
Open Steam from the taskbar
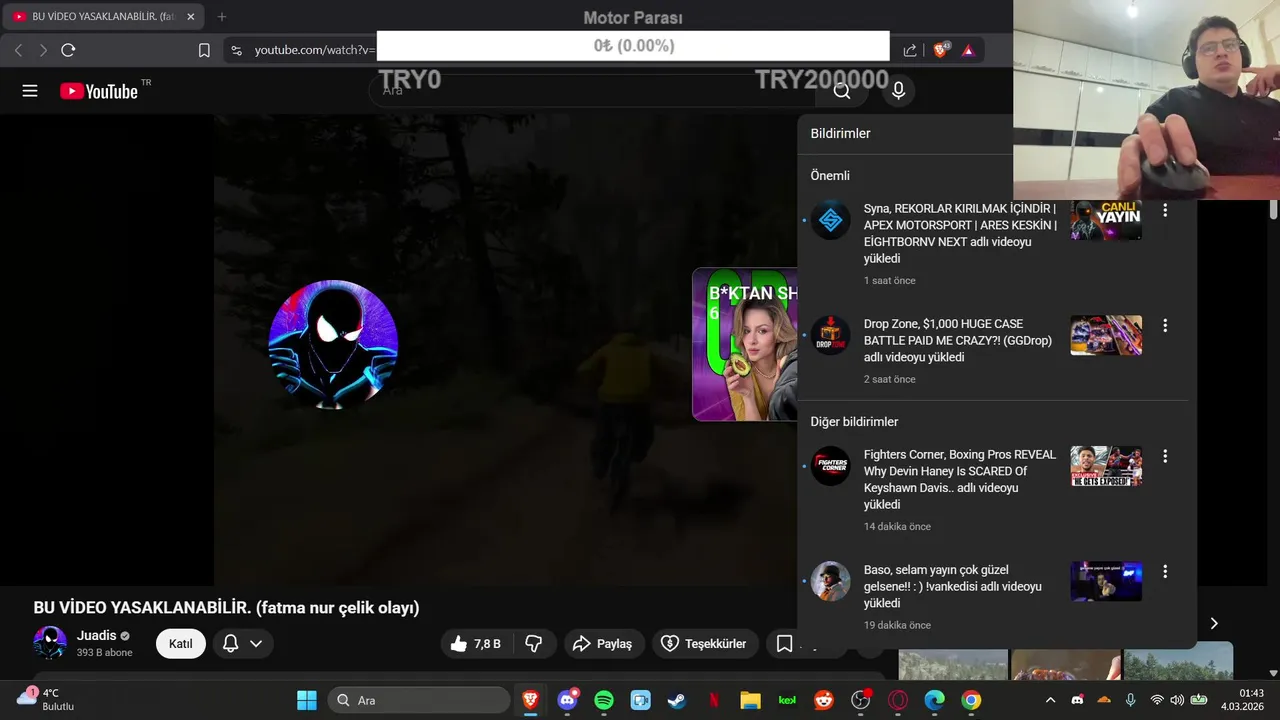pos(677,700)
